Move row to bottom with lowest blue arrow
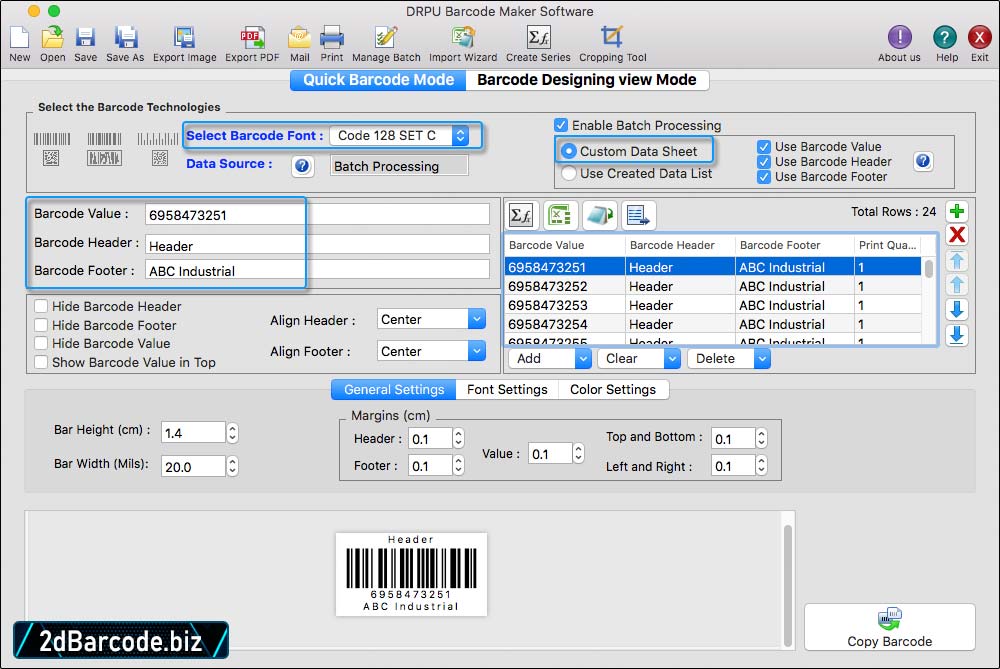This screenshot has width=1000, height=669. click(x=957, y=335)
